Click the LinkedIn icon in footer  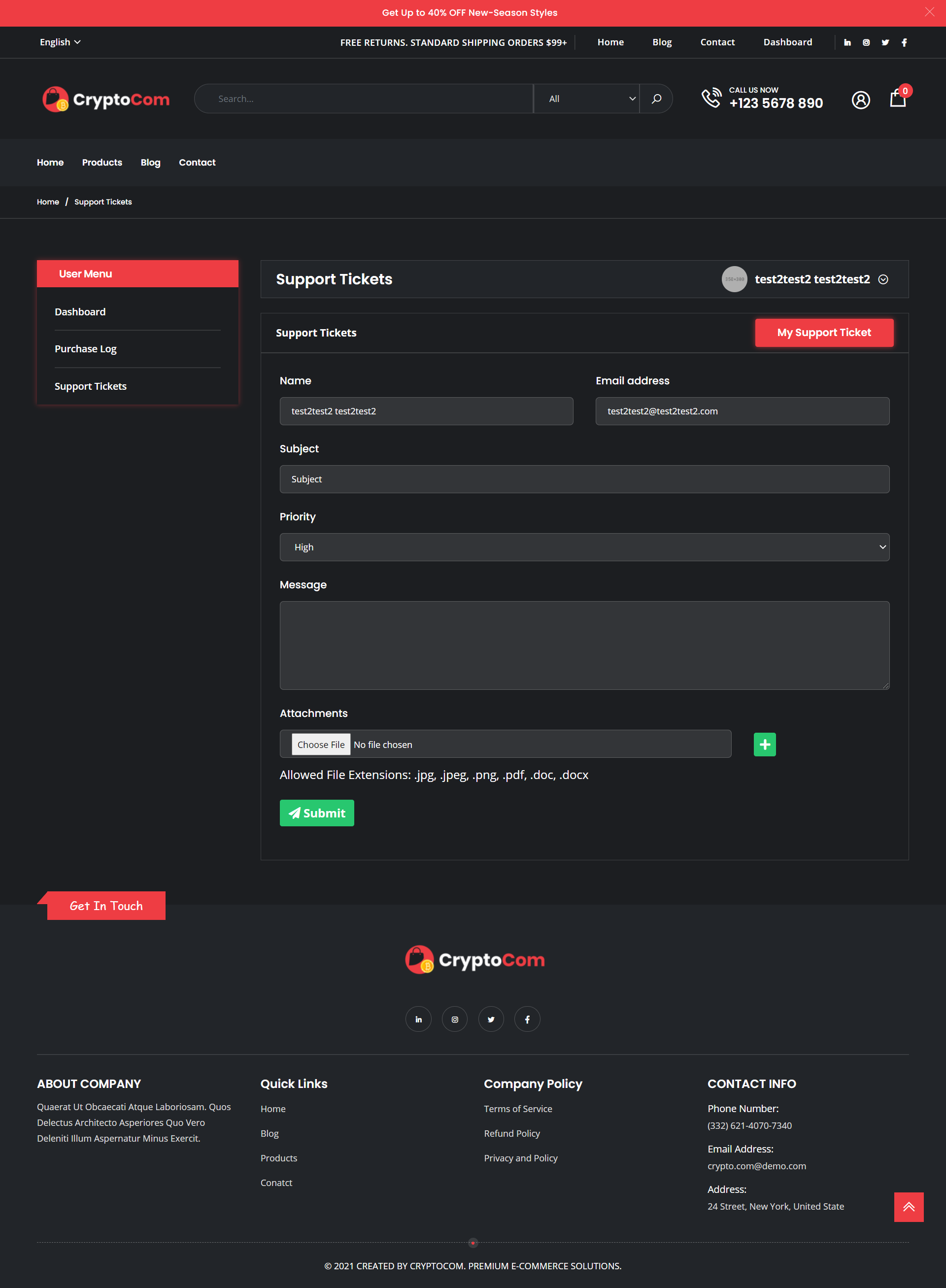tap(418, 1019)
